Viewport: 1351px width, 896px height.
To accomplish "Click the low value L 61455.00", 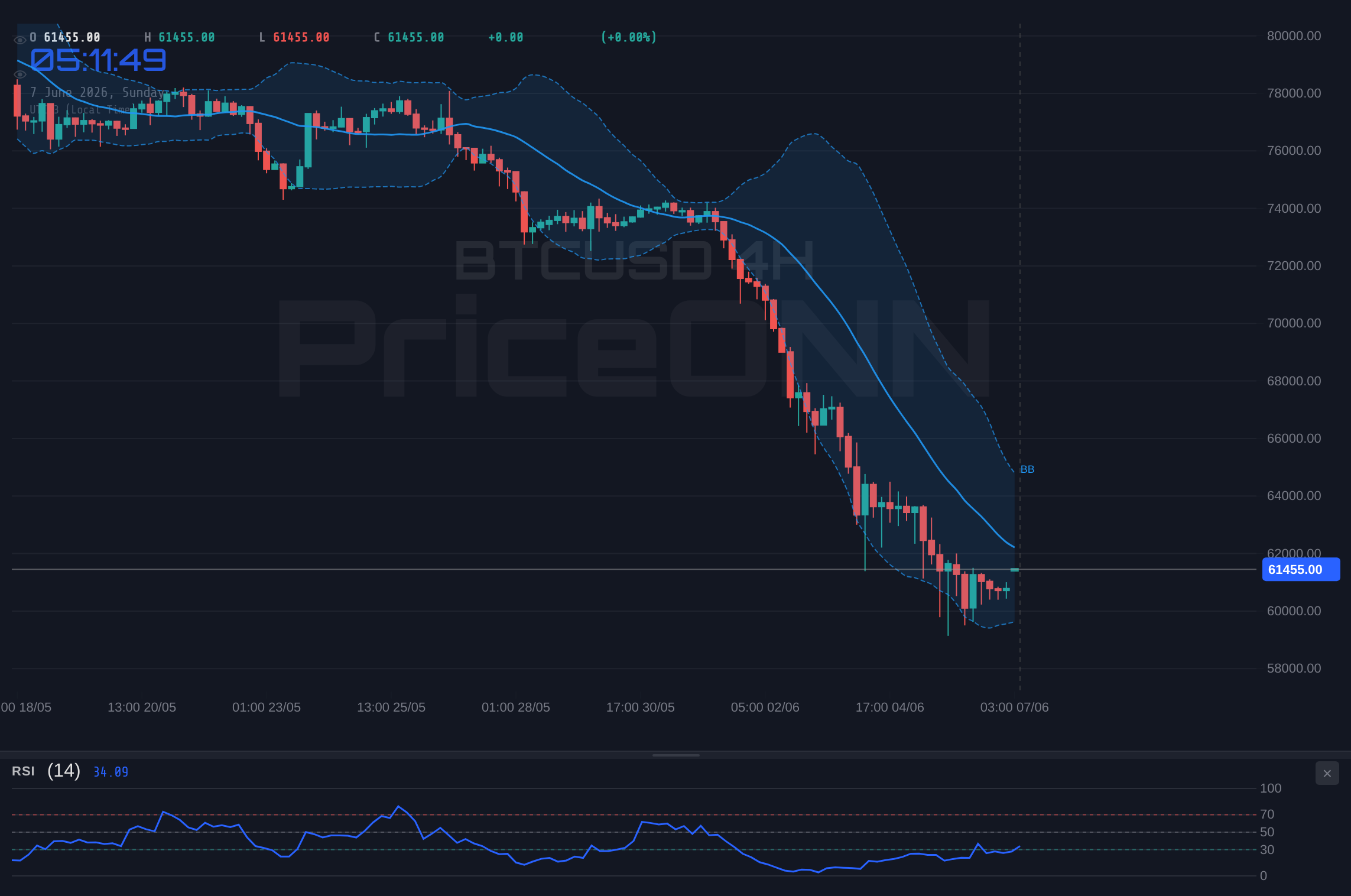I will [294, 37].
